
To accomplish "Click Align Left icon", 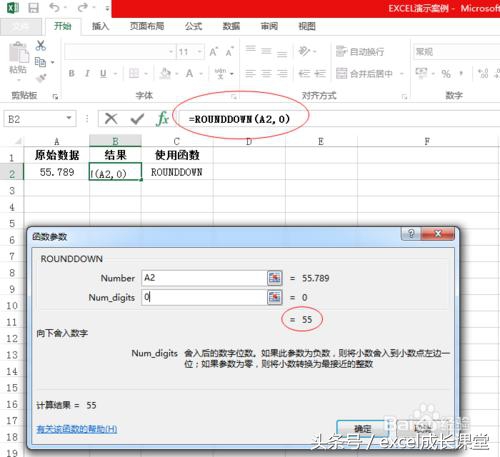I will click(x=251, y=73).
